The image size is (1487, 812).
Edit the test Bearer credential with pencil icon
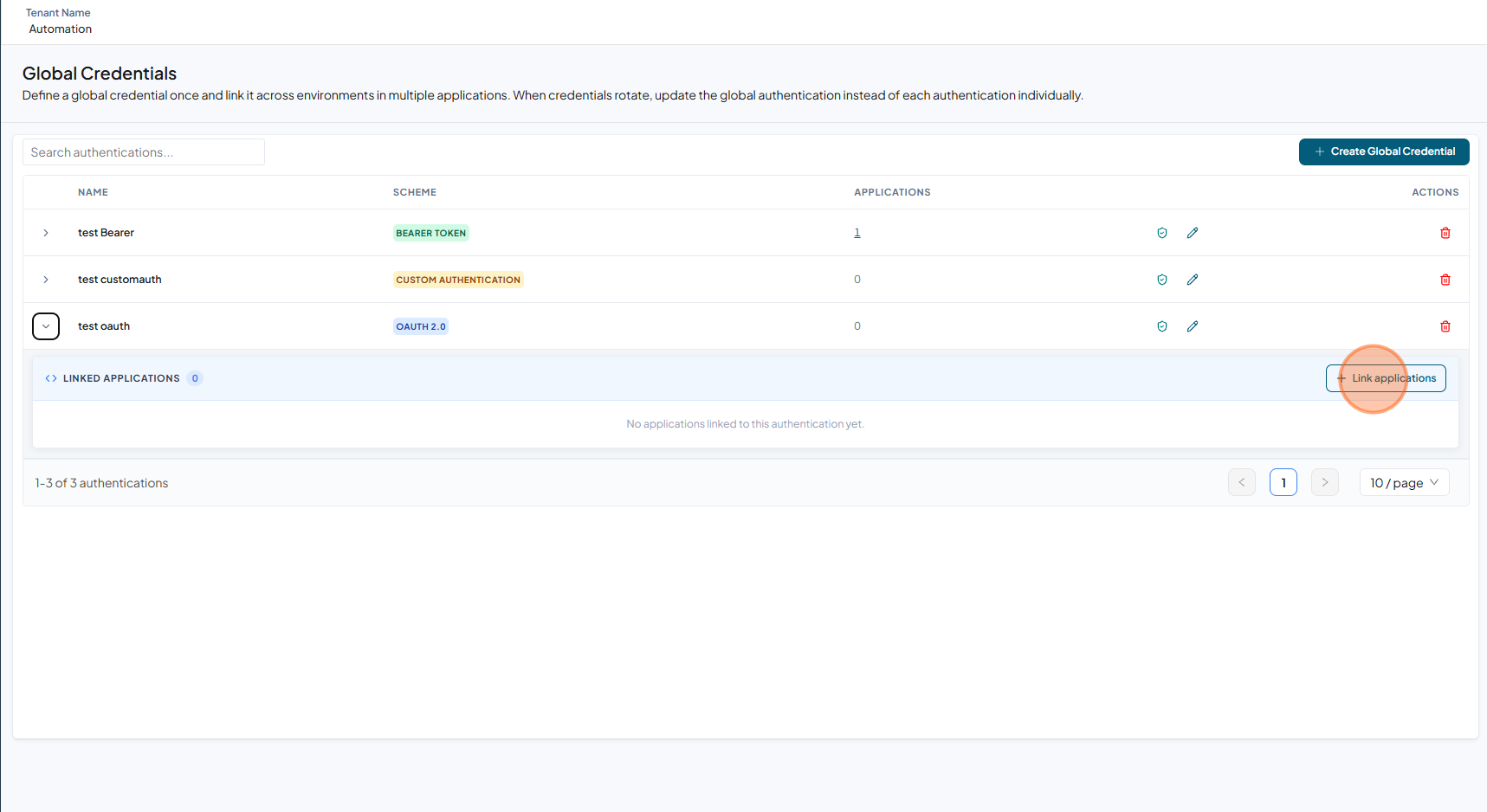point(1193,233)
